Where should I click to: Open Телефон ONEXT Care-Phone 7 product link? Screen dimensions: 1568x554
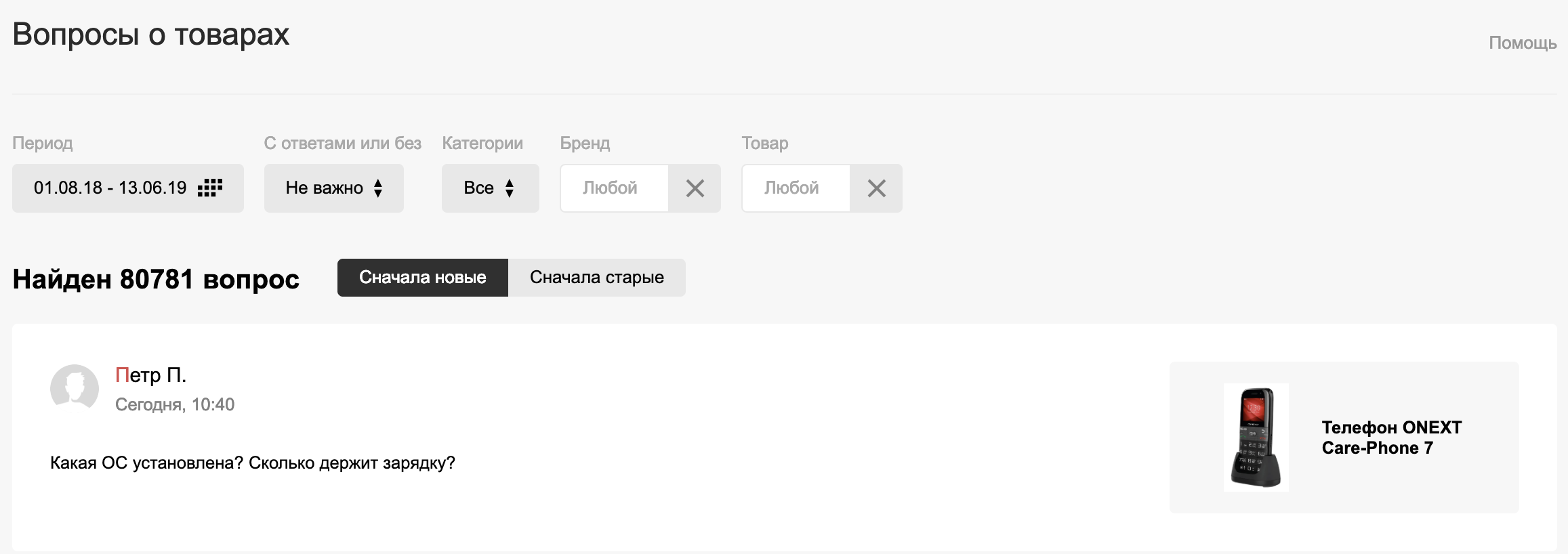coord(1392,438)
